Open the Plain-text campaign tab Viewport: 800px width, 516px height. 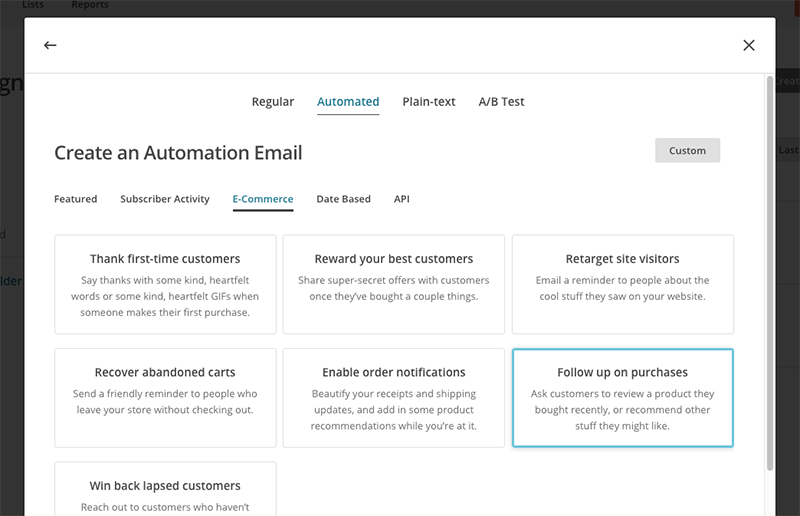coord(429,102)
